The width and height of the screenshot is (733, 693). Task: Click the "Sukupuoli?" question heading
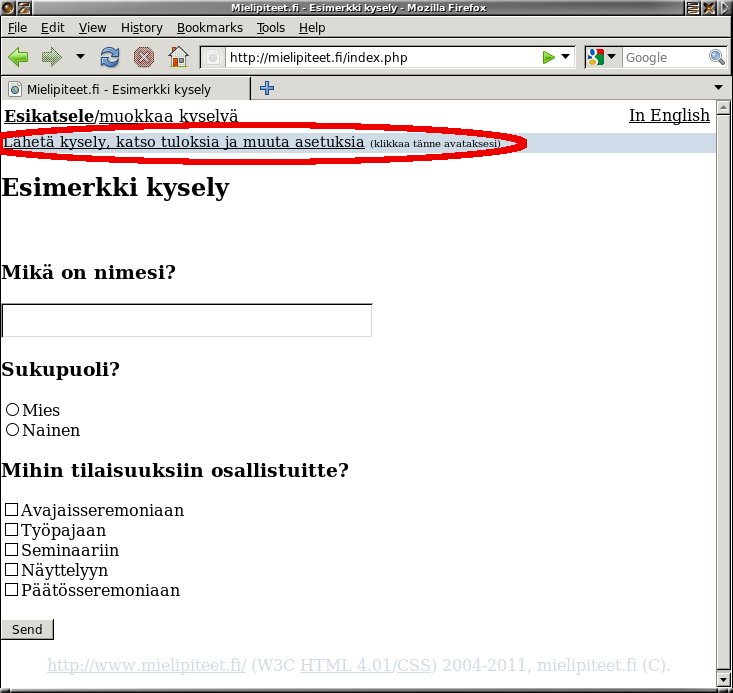click(61, 369)
